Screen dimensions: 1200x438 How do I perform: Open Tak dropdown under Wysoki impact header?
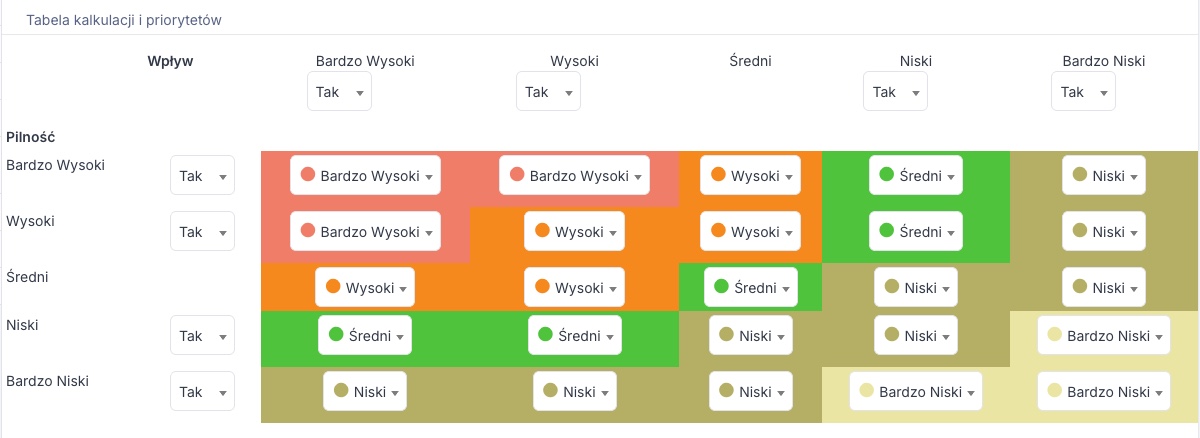pos(548,92)
